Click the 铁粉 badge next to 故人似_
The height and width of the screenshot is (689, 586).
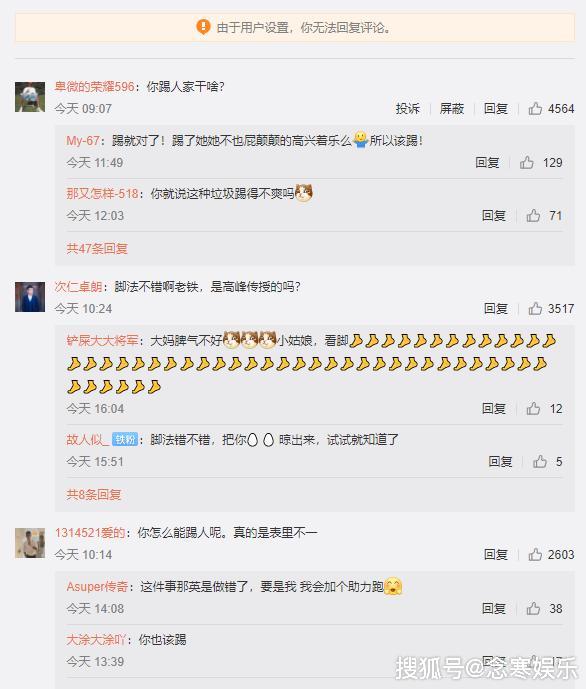point(125,439)
